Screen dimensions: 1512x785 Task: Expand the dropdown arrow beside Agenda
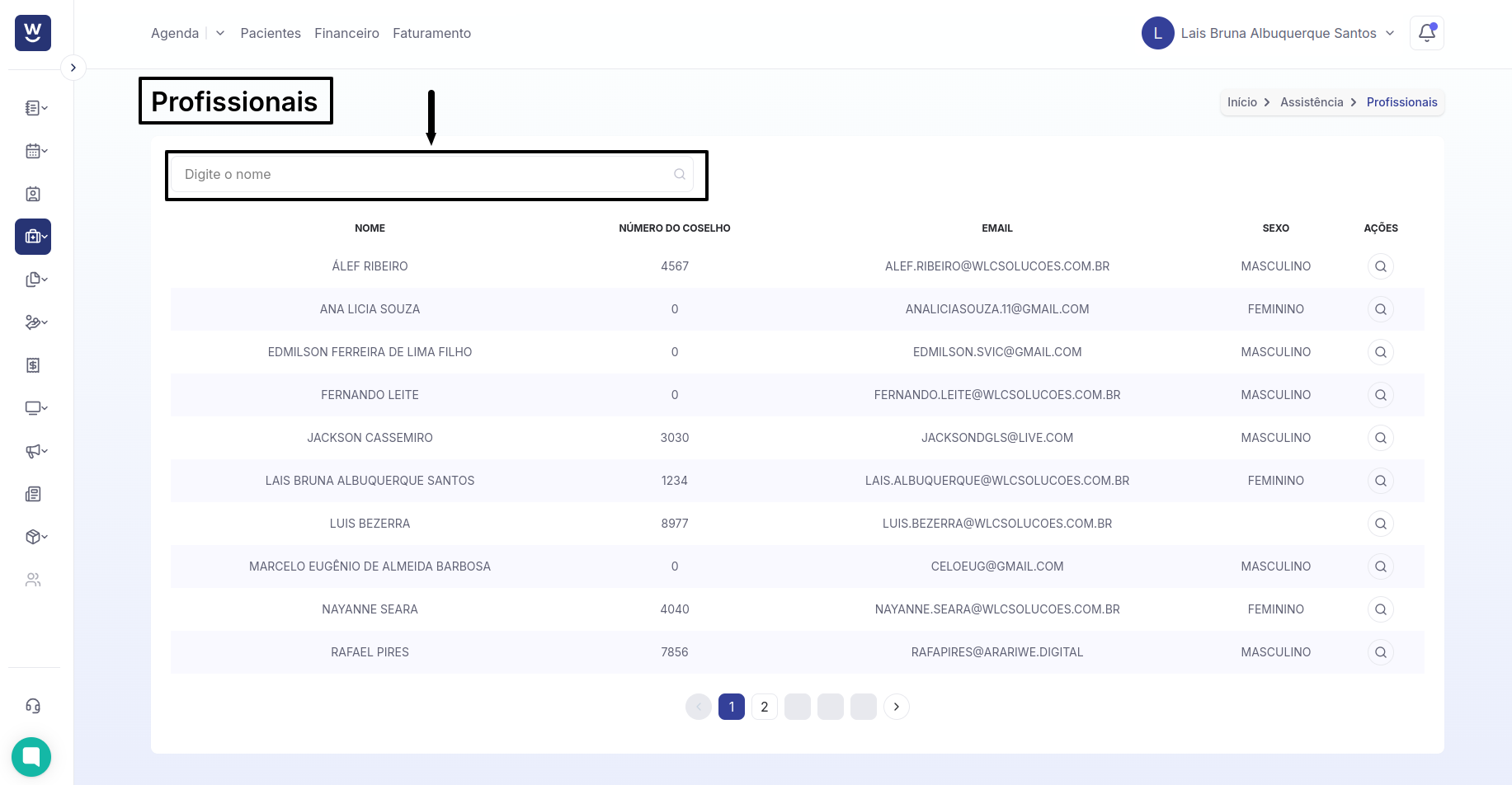click(220, 33)
